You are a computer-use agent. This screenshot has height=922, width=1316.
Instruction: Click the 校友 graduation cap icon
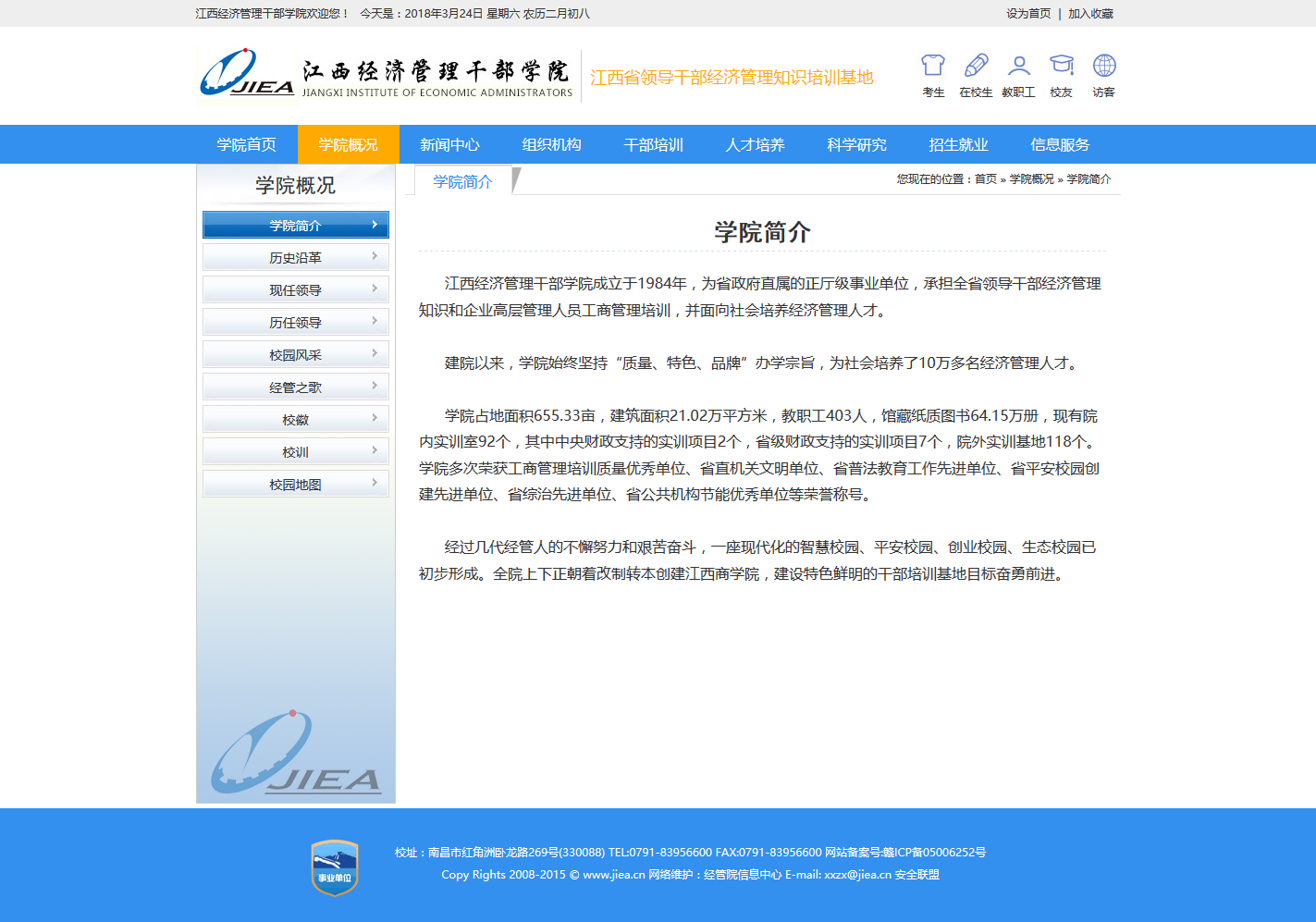[x=1062, y=65]
